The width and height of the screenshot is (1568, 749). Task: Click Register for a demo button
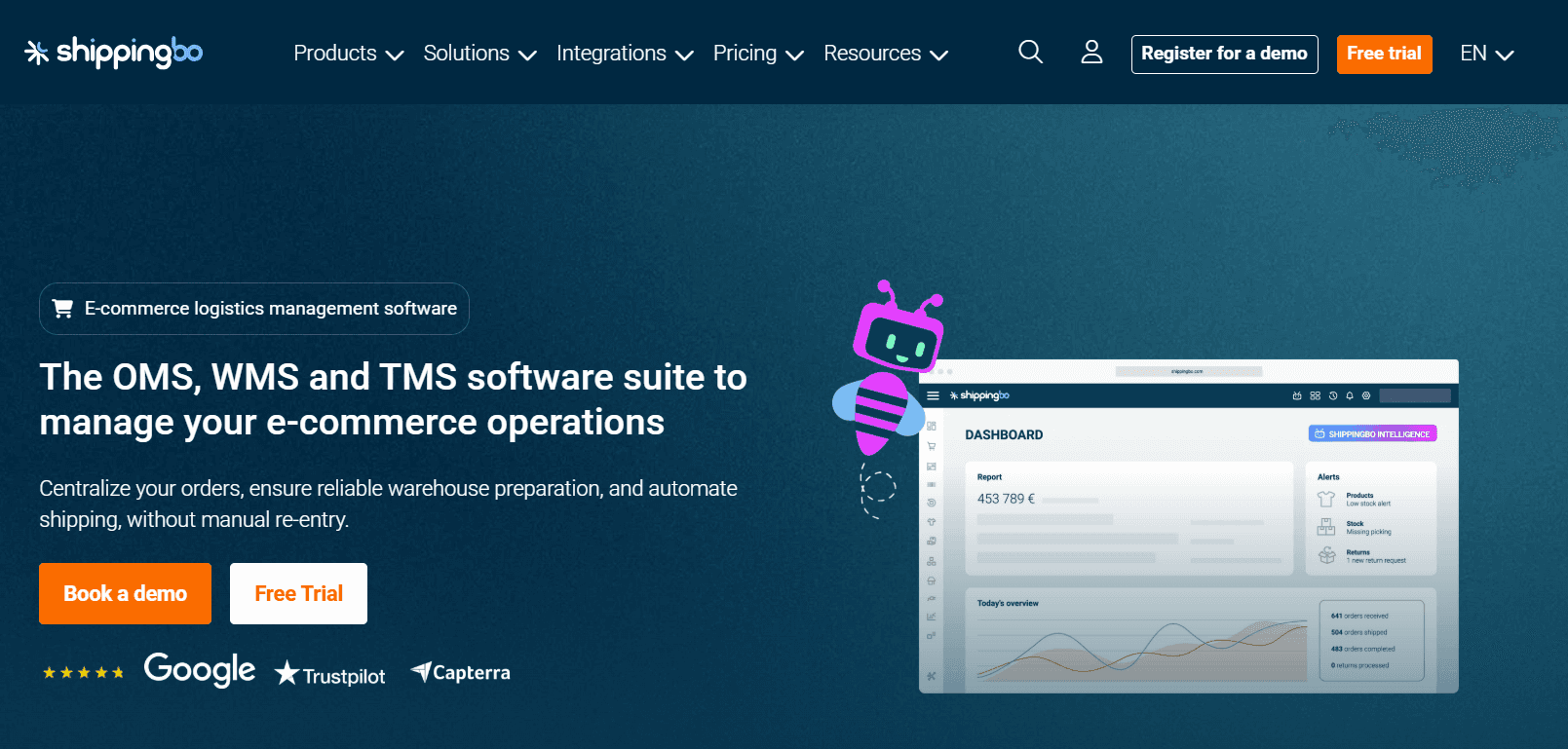(1224, 54)
